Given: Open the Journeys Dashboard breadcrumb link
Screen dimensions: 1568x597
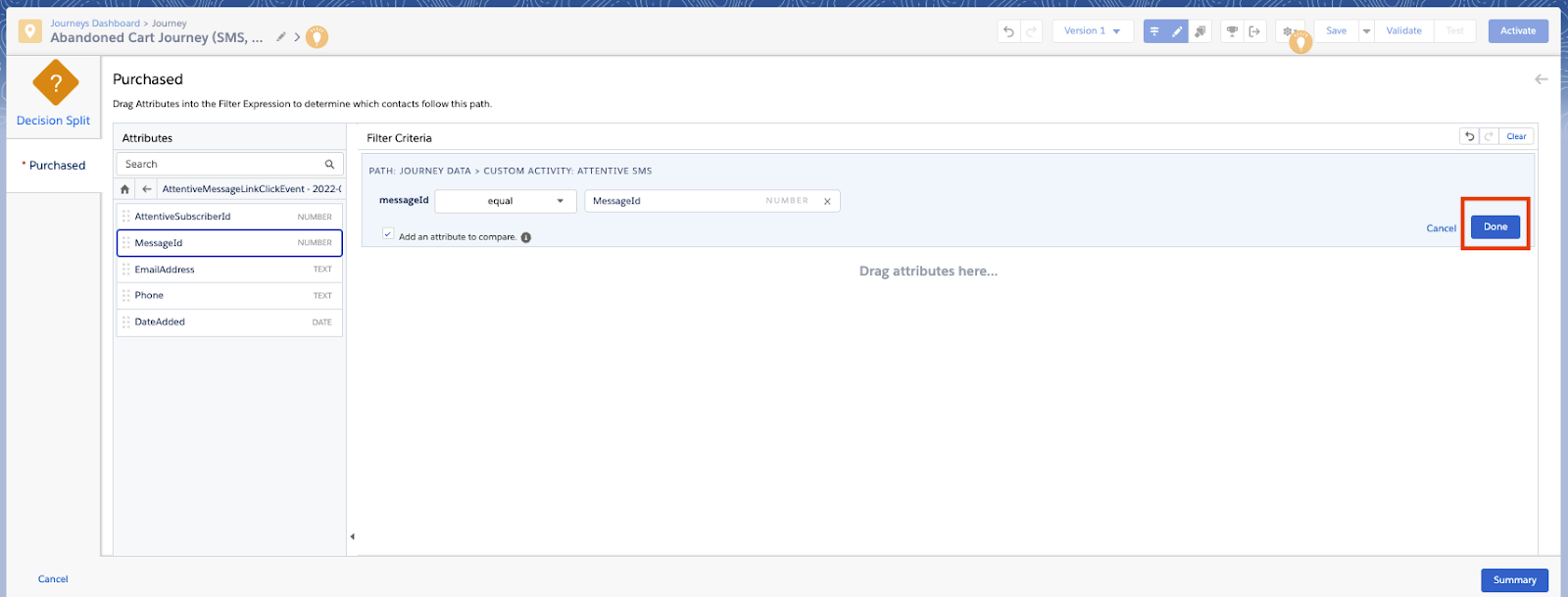Looking at the screenshot, I should click(95, 24).
